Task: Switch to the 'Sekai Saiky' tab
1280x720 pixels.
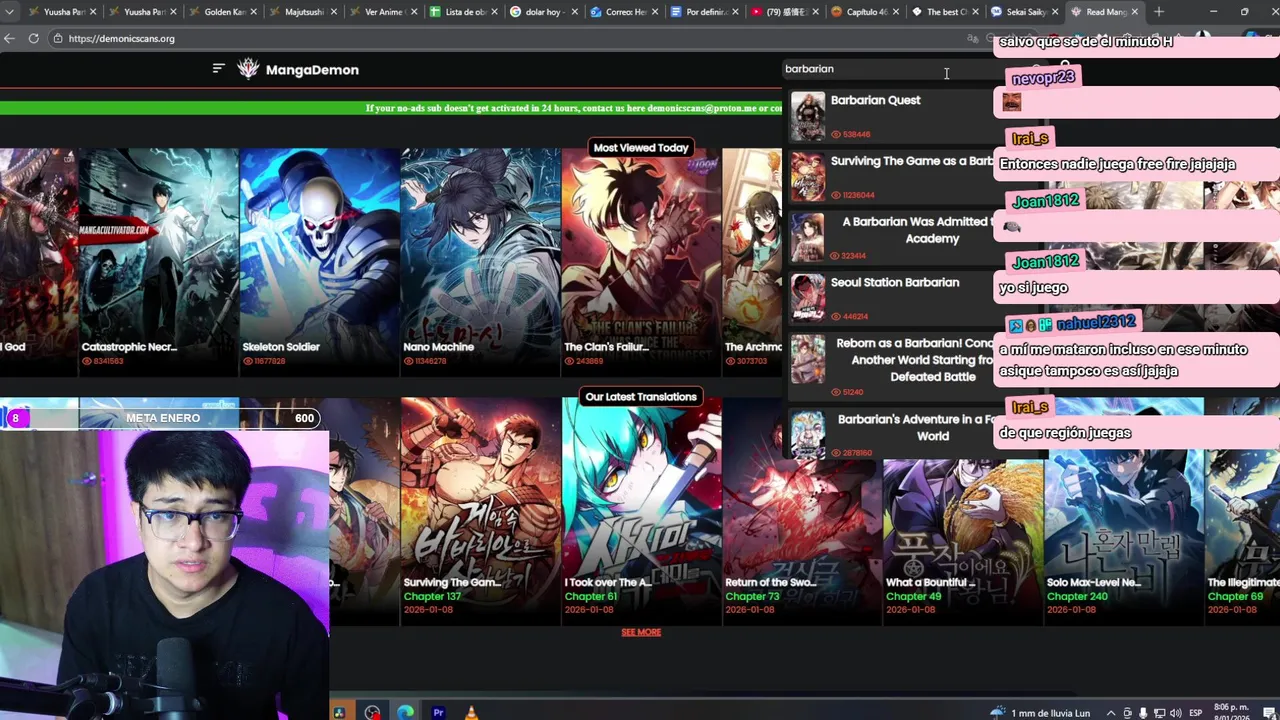Action: pos(1022,12)
